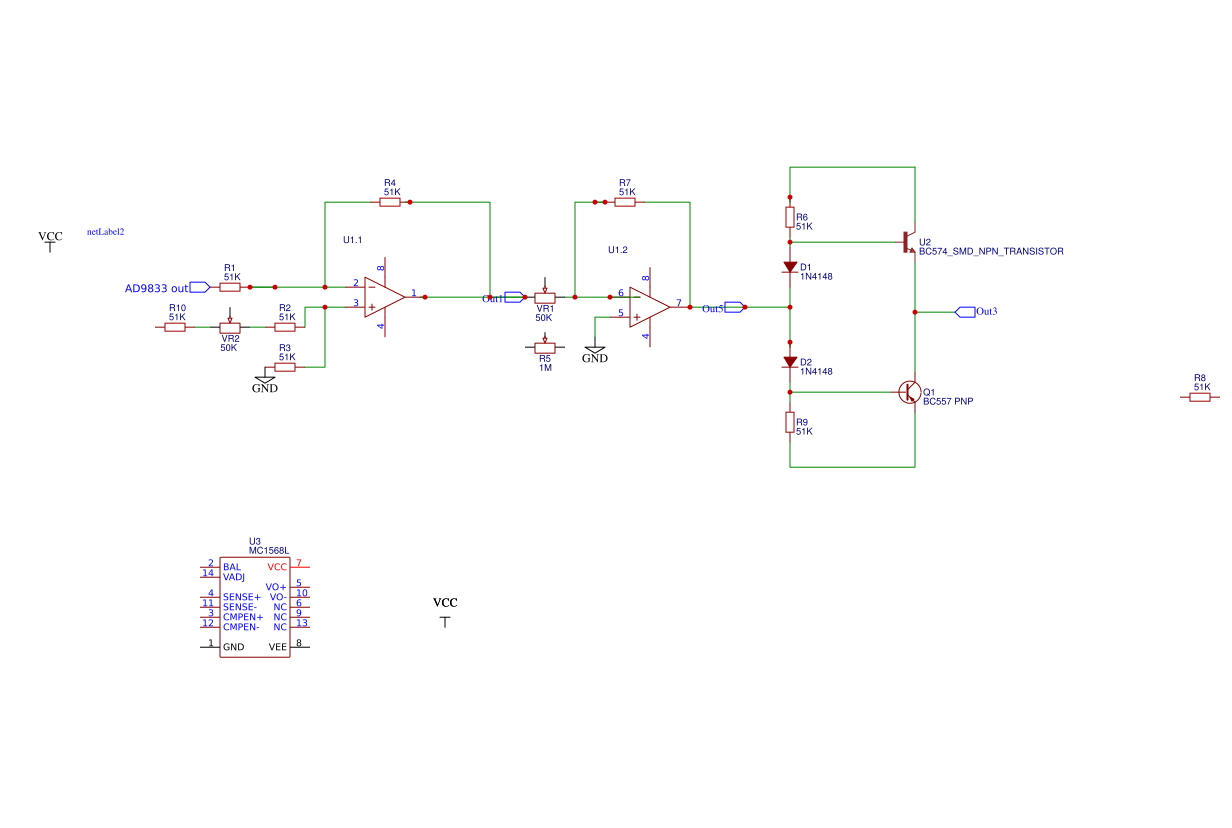Click the 50K value under VR1
Image resolution: width=1232 pixels, height=828 pixels.
pos(544,318)
